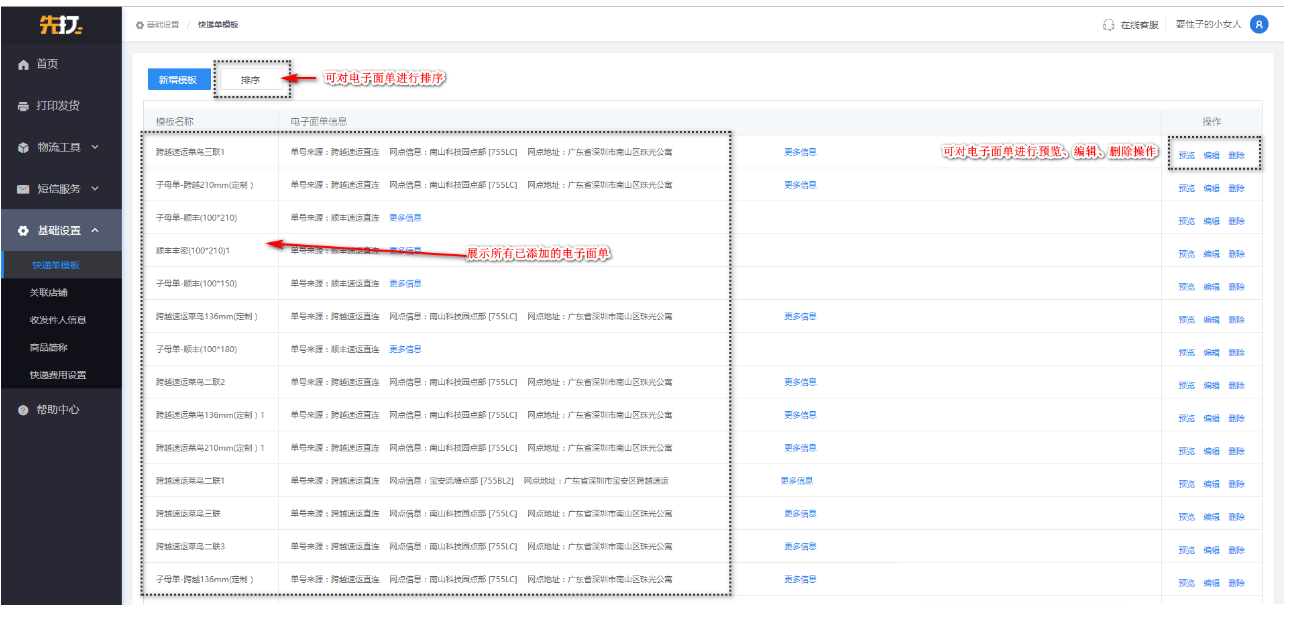Click the 在线客服 link in the header

coord(1139,24)
